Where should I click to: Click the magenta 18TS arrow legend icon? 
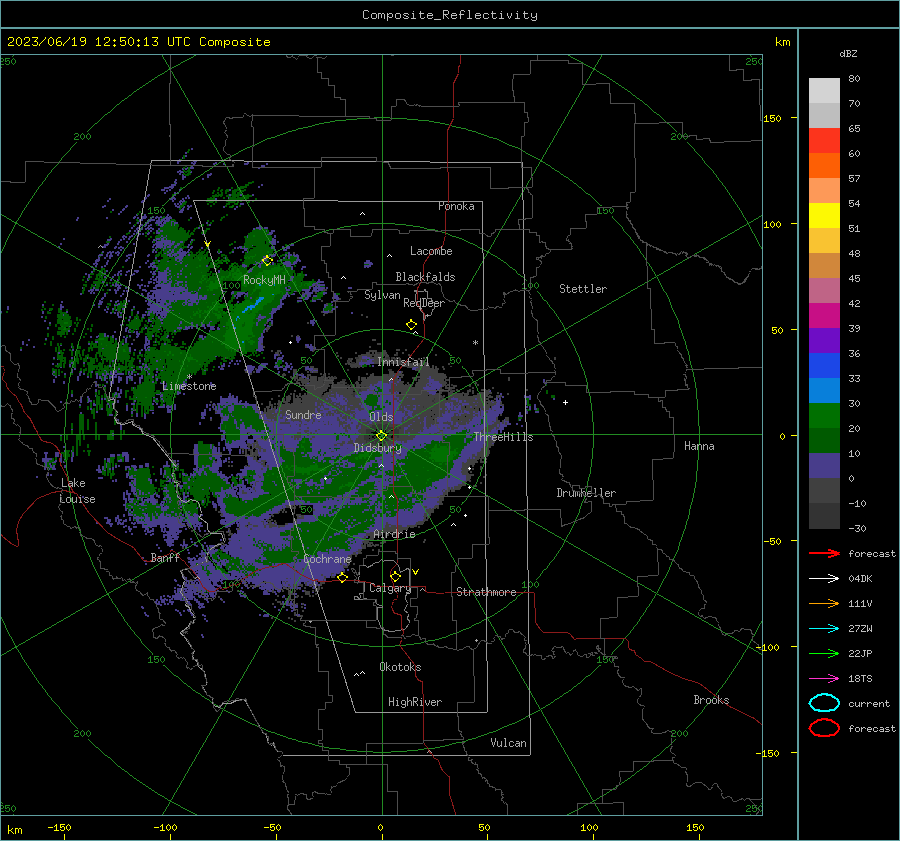tap(824, 679)
